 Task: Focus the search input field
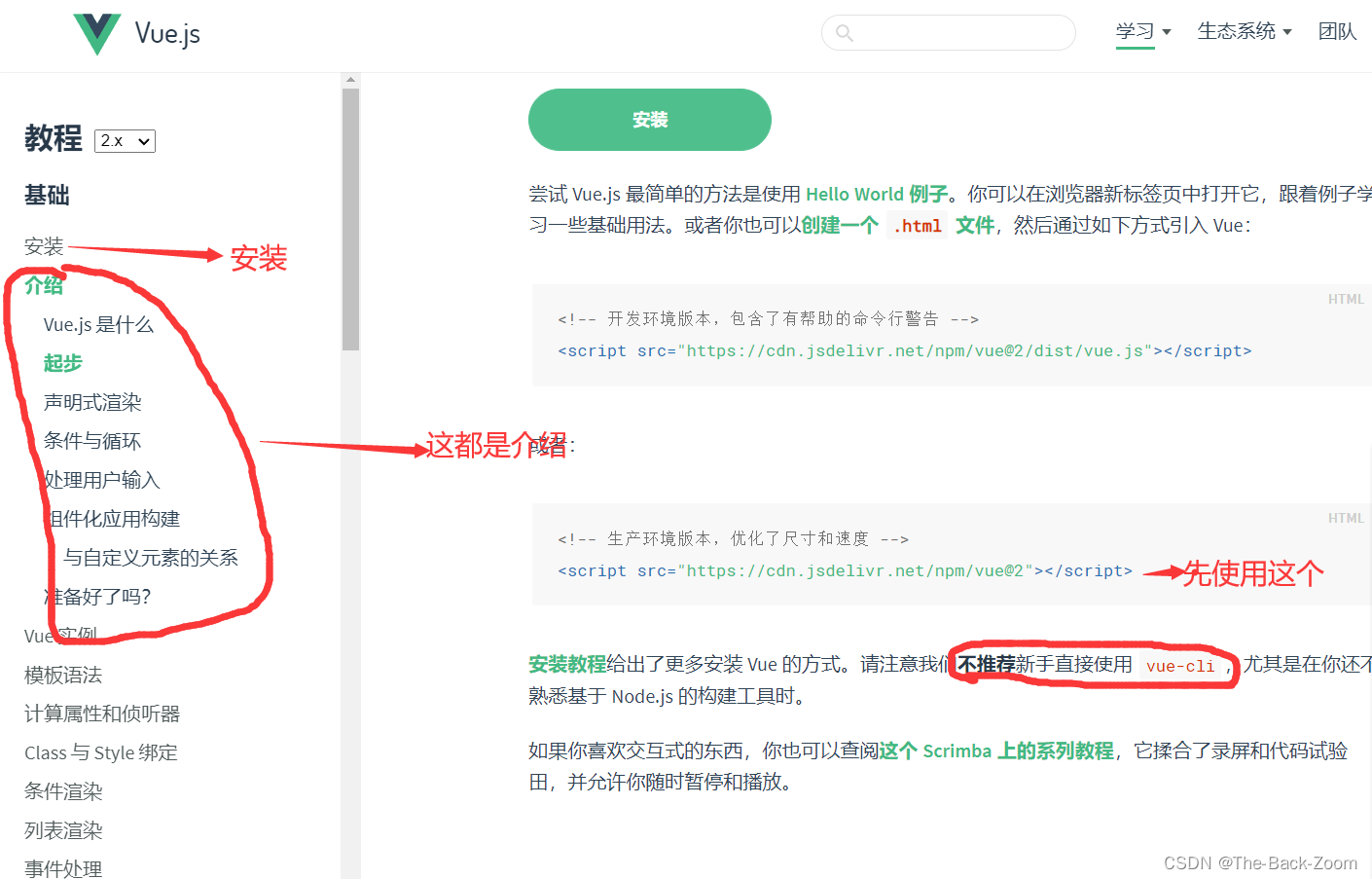pos(949,33)
